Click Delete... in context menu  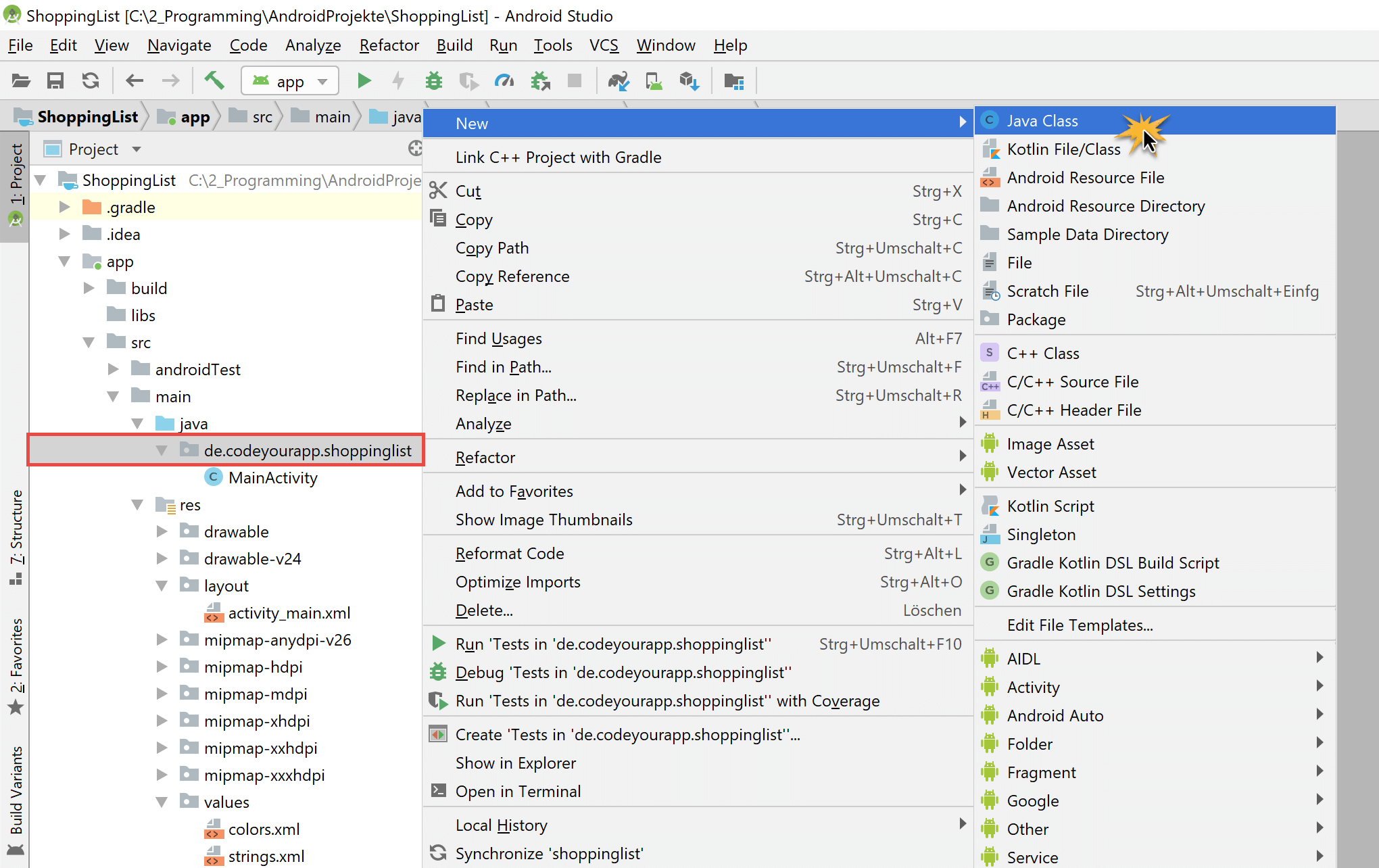point(698,610)
